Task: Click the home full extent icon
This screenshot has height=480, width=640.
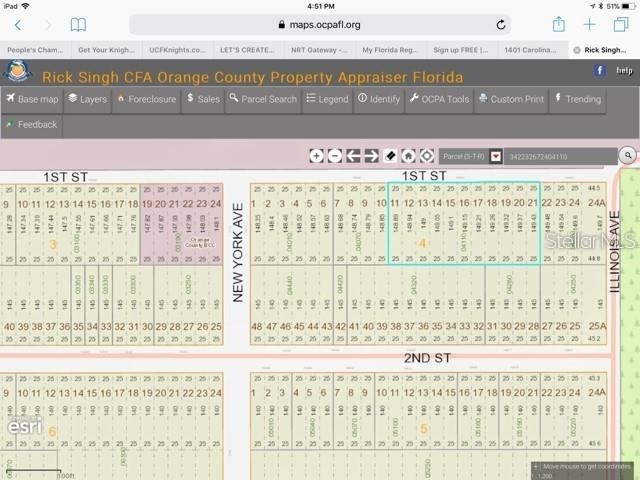Action: click(408, 156)
